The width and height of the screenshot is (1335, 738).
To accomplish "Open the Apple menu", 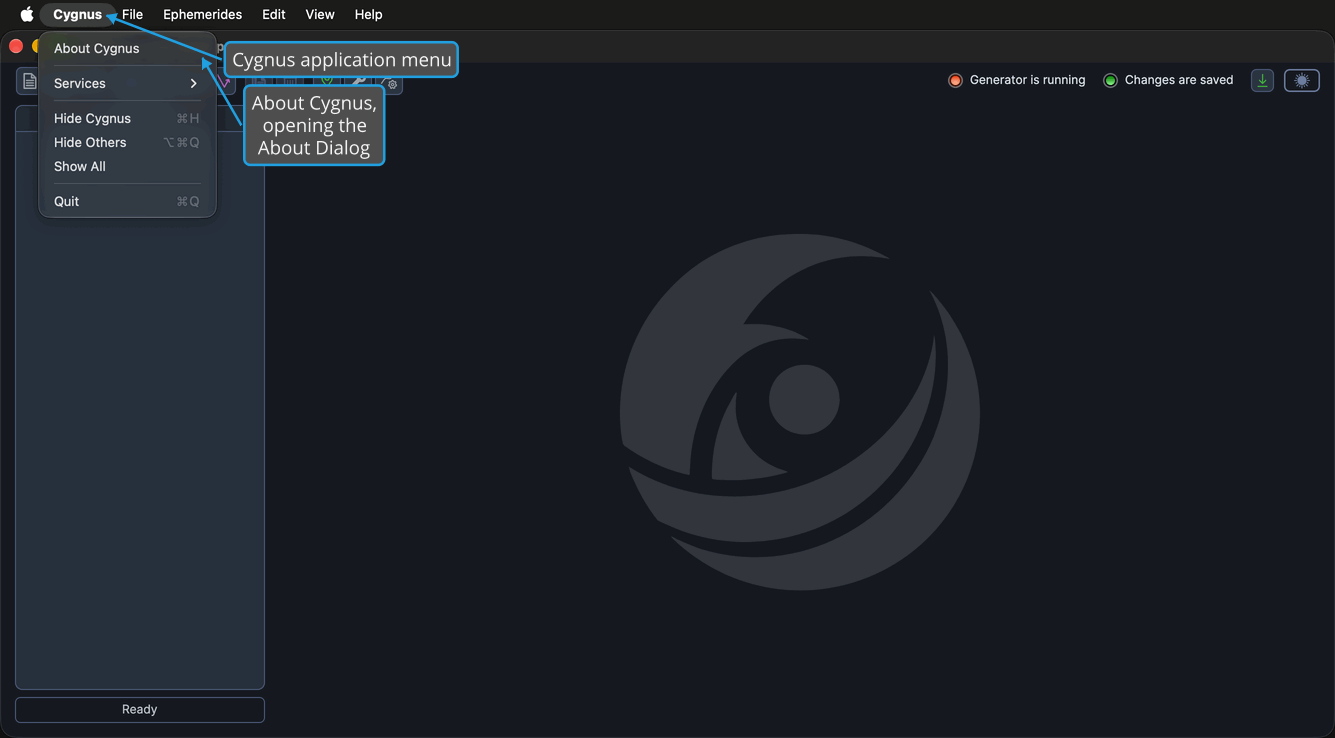I will pos(27,14).
